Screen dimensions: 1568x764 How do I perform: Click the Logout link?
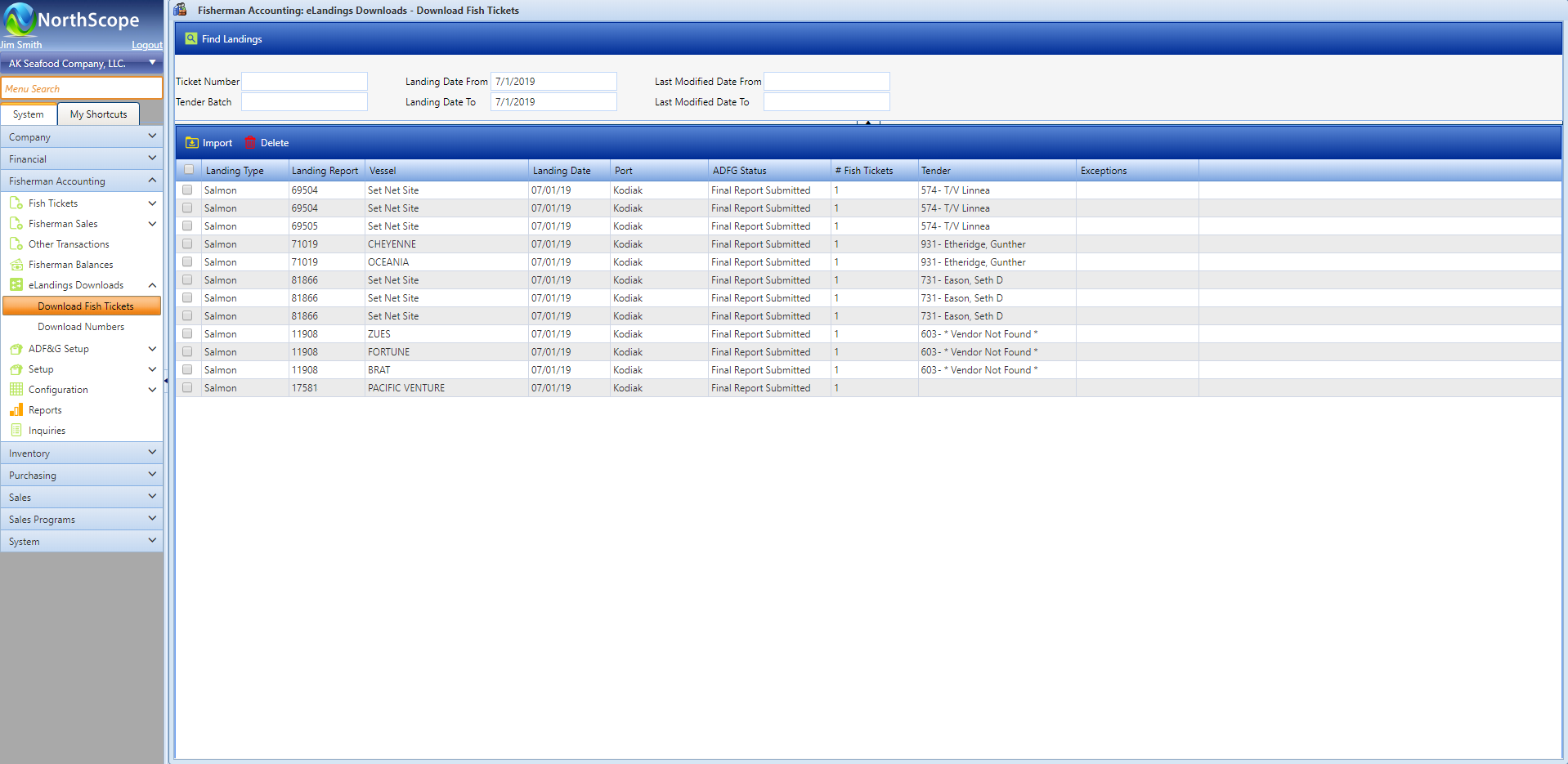coord(147,45)
